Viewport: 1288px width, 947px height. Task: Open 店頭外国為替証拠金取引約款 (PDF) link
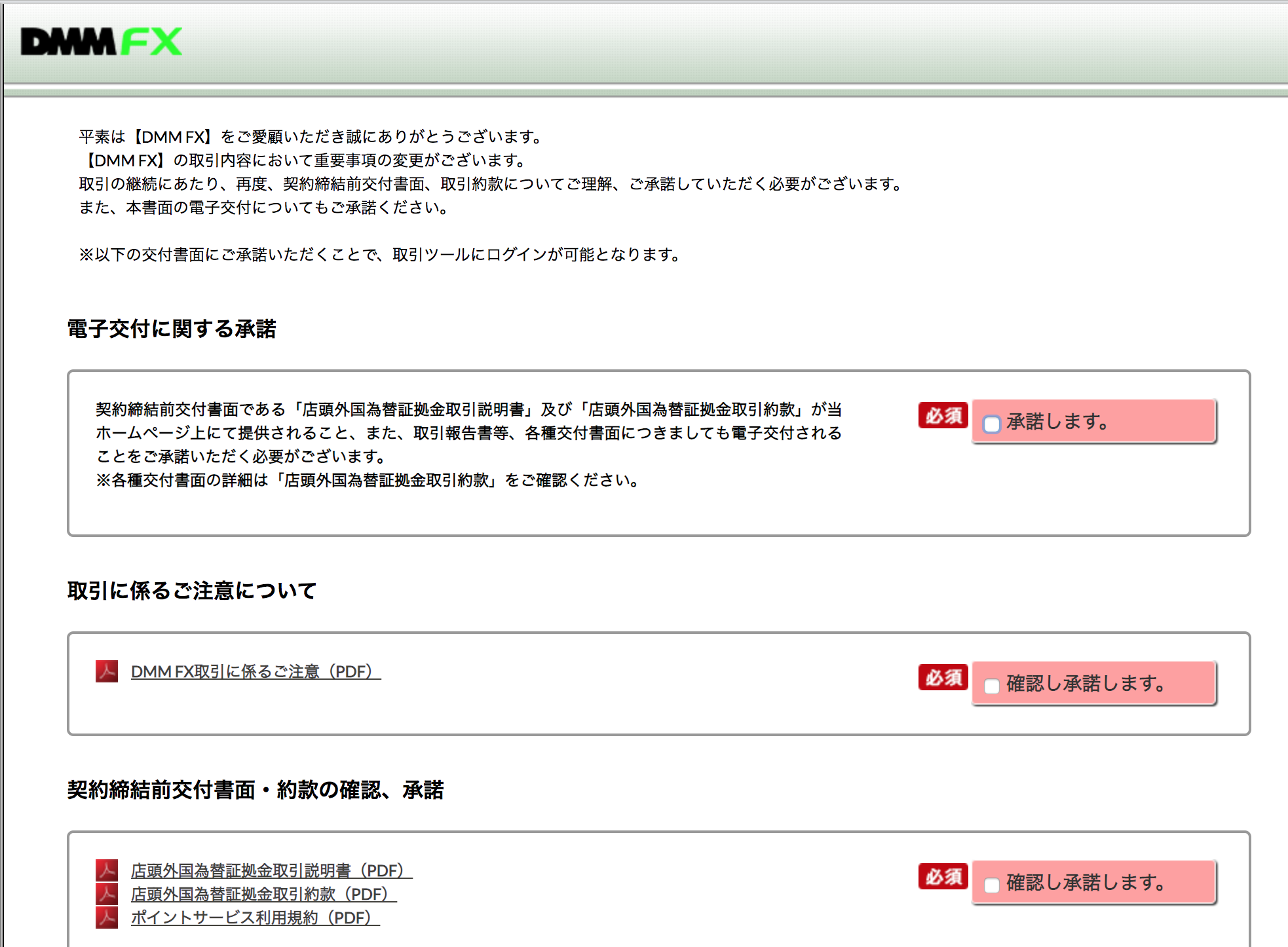click(x=263, y=894)
